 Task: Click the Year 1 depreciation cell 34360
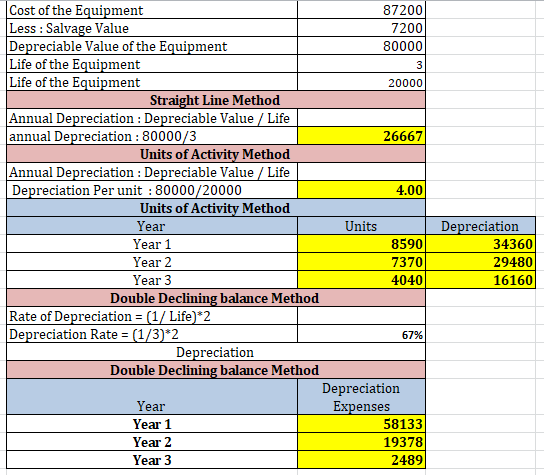click(x=480, y=244)
